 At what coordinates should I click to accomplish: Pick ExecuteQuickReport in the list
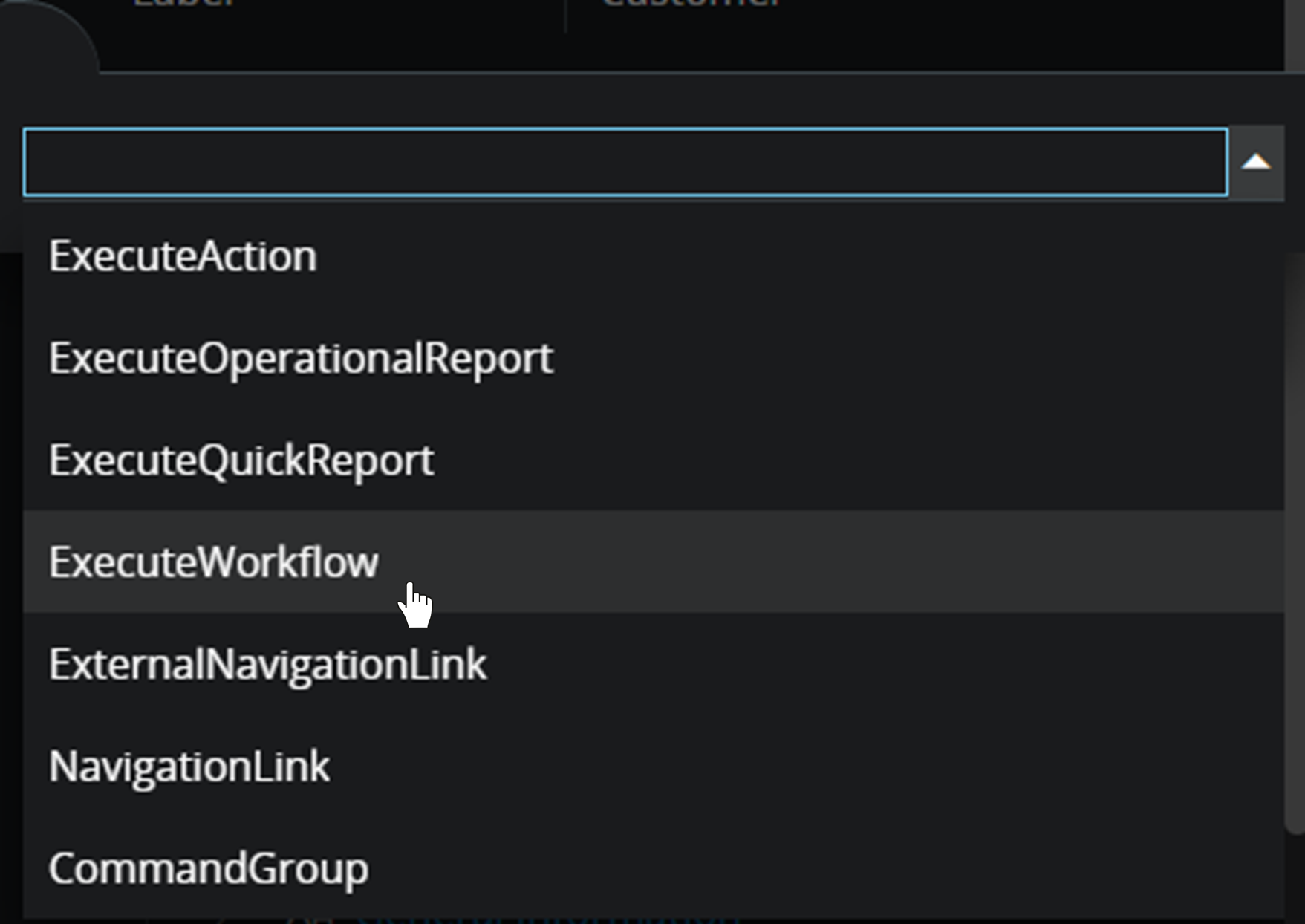tap(241, 460)
